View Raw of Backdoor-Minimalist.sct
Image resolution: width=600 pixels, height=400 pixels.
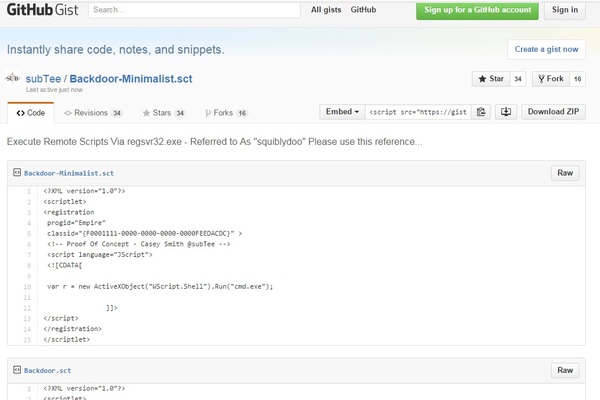565,173
